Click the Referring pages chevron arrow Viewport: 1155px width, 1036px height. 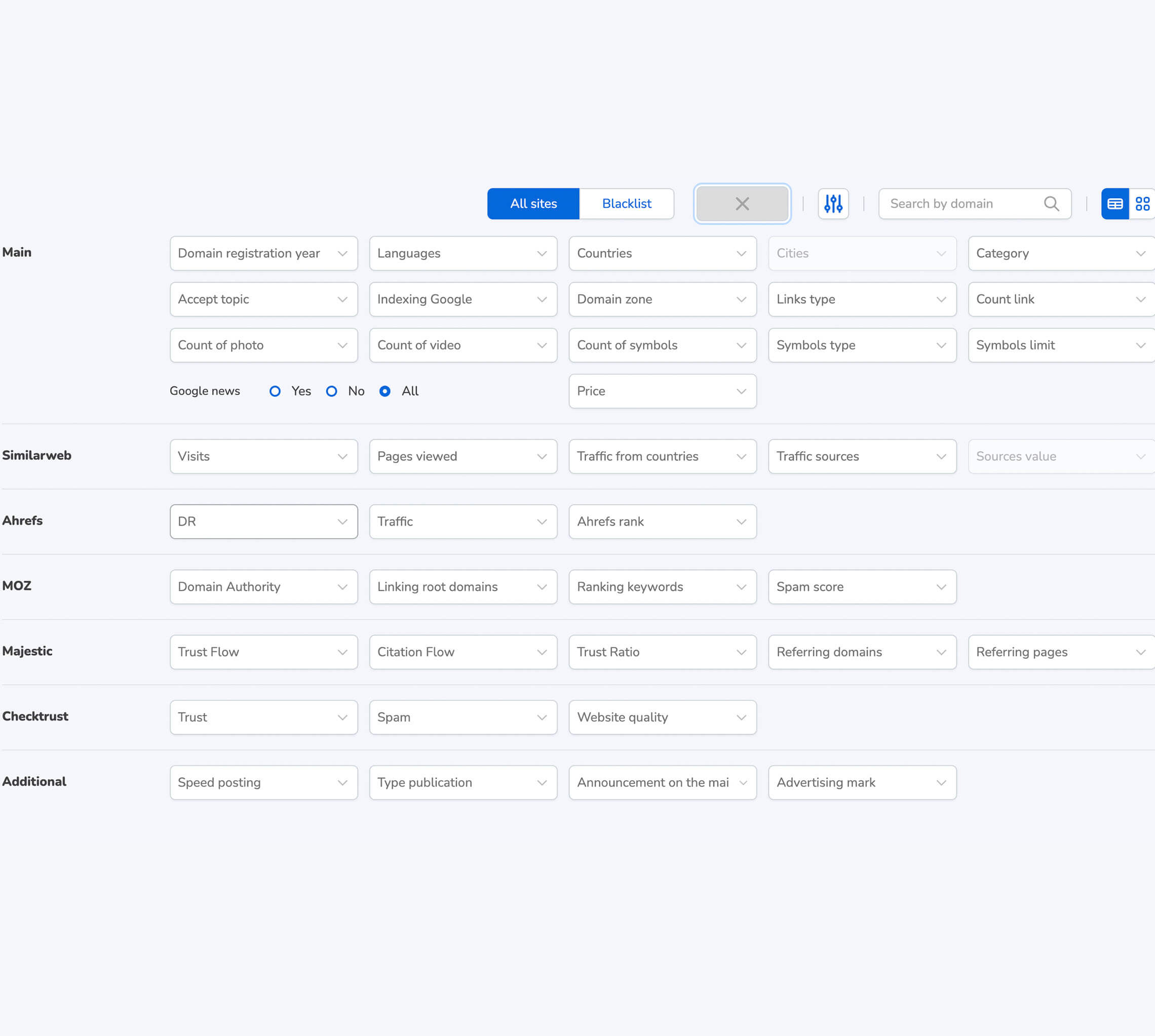click(x=1140, y=652)
